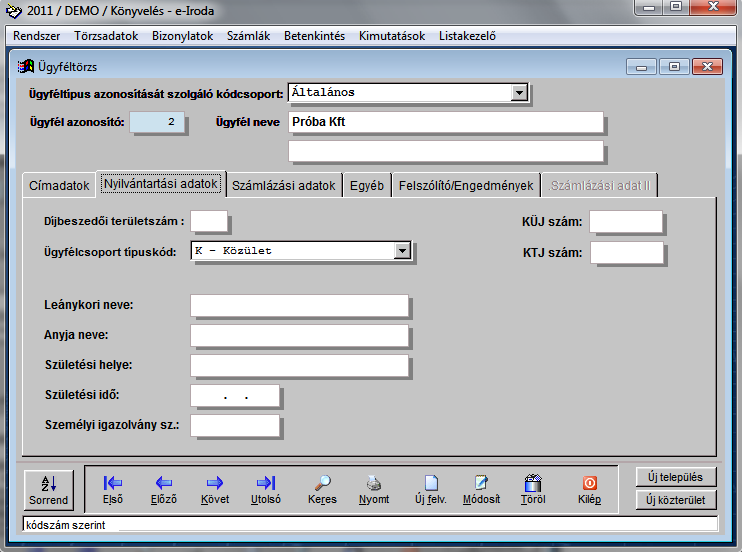The width and height of the screenshot is (742, 552).
Task: Open the Ügyfélcsoport típuskód dropdown
Action: point(402,251)
